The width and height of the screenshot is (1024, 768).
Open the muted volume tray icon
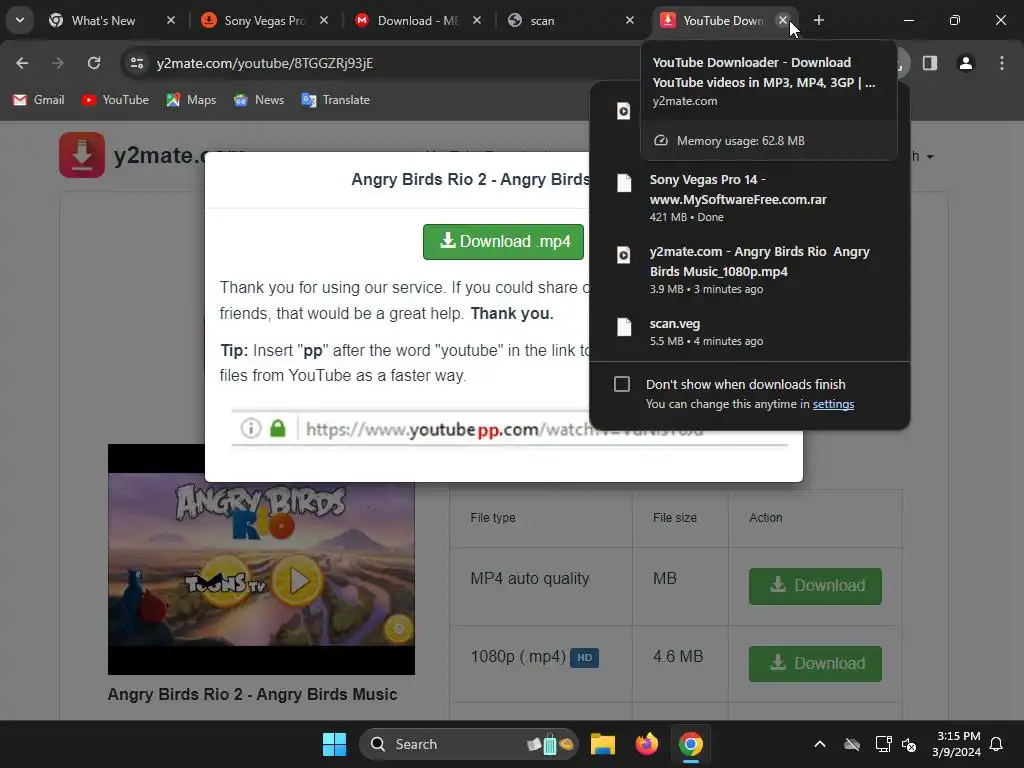tap(908, 744)
